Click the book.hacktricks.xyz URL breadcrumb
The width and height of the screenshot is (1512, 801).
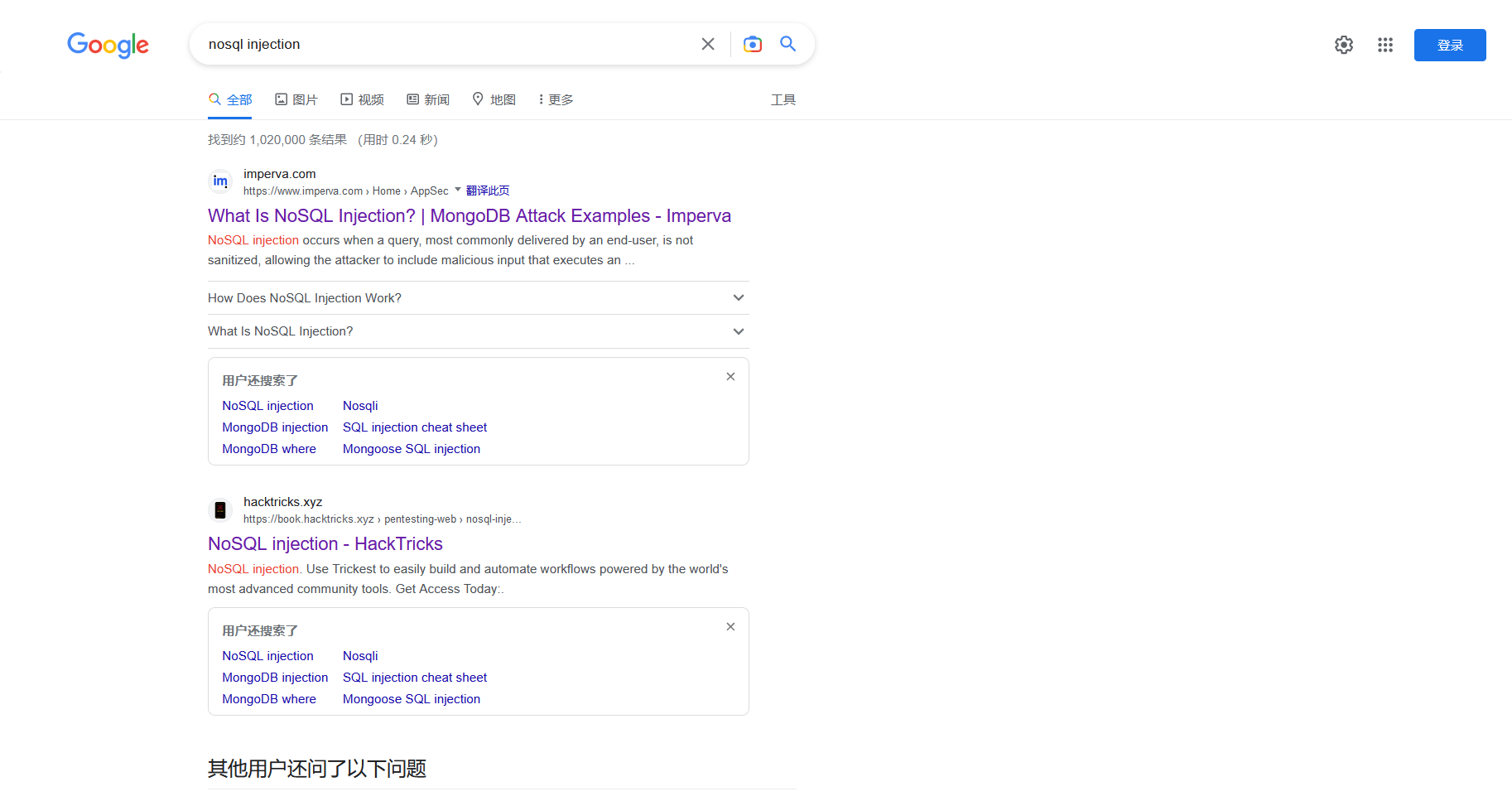click(383, 519)
